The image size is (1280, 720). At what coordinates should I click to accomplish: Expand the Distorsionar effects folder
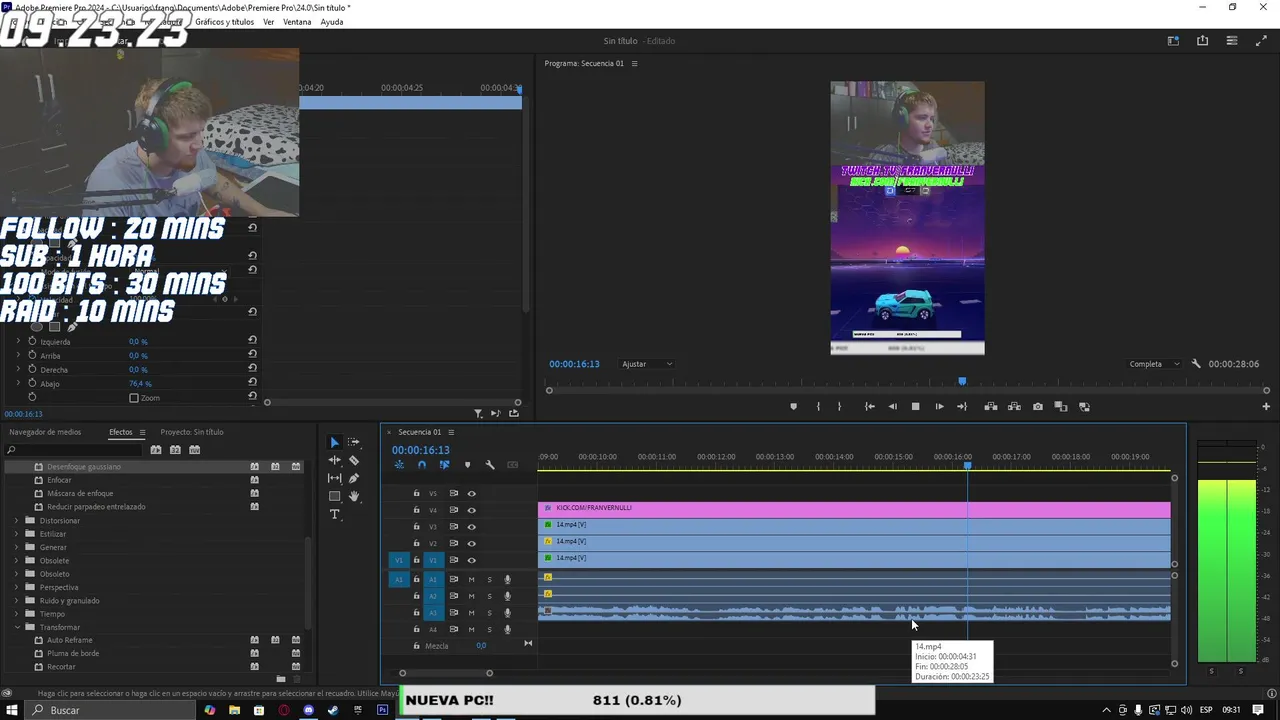(17, 521)
